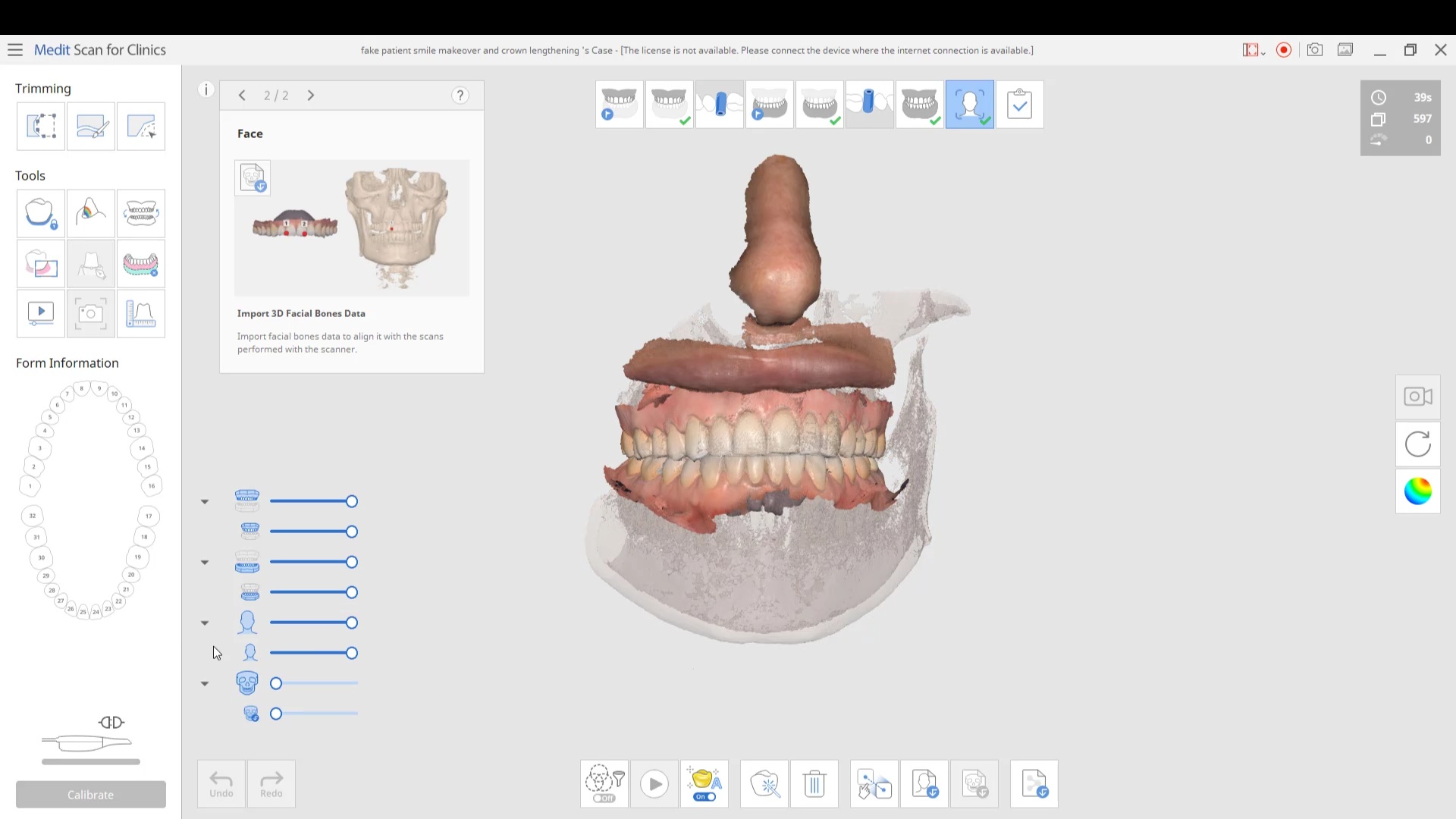
Task: Open the multi-camera view icon
Action: point(1417,397)
